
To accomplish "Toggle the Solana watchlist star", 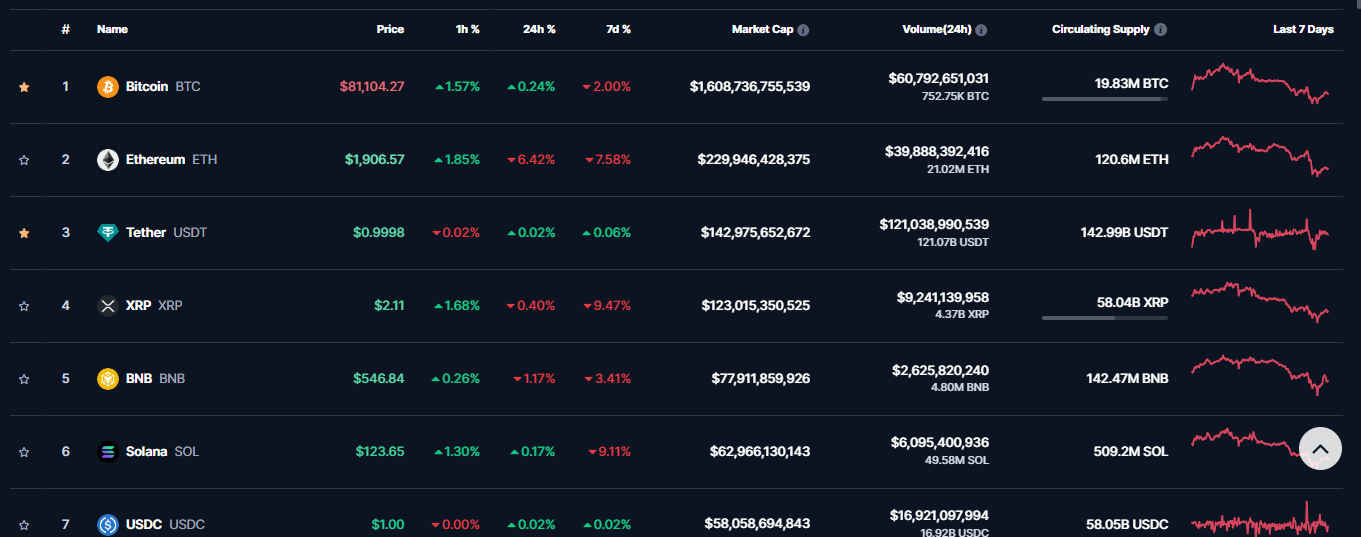I will coord(24,452).
